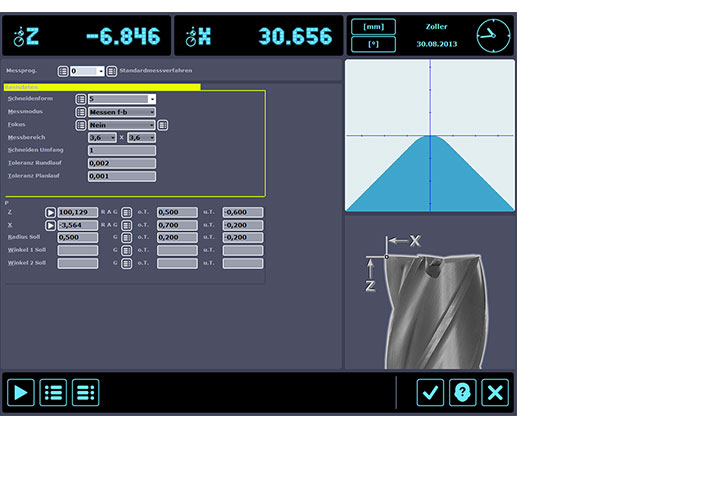Click X row u.T. field -0,200
The height and width of the screenshot is (480, 725).
(x=243, y=225)
